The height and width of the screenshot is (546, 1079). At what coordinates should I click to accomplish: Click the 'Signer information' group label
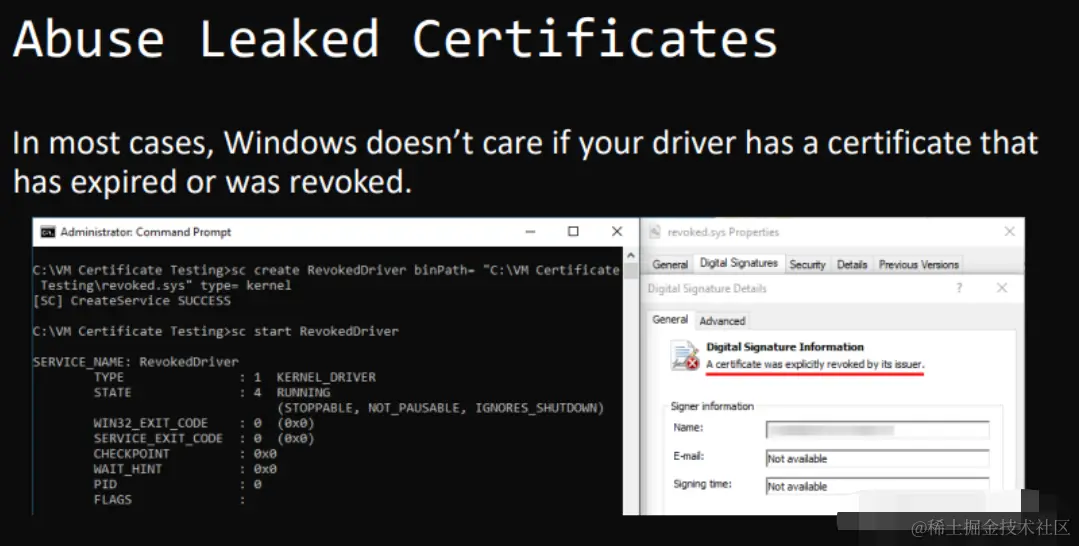tap(712, 406)
